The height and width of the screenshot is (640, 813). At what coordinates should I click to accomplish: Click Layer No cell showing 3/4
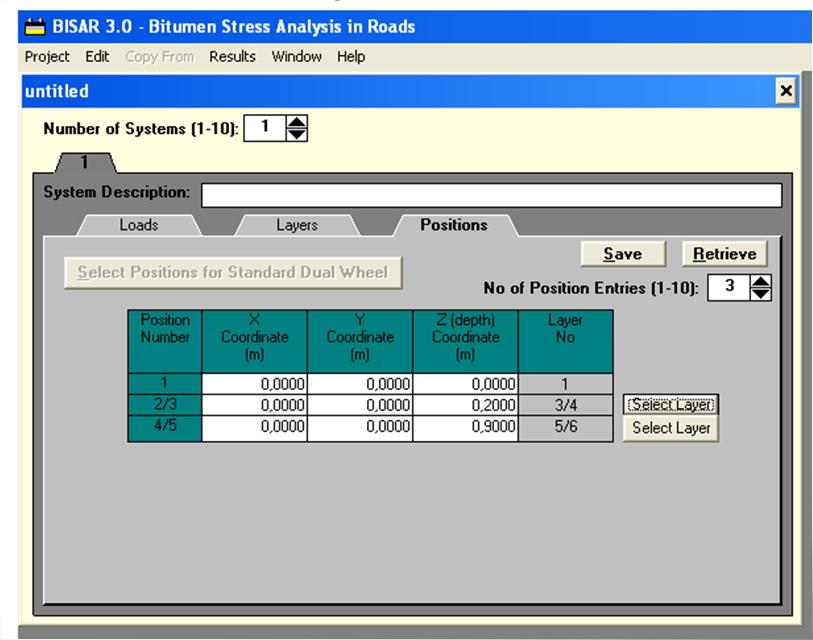(x=566, y=405)
